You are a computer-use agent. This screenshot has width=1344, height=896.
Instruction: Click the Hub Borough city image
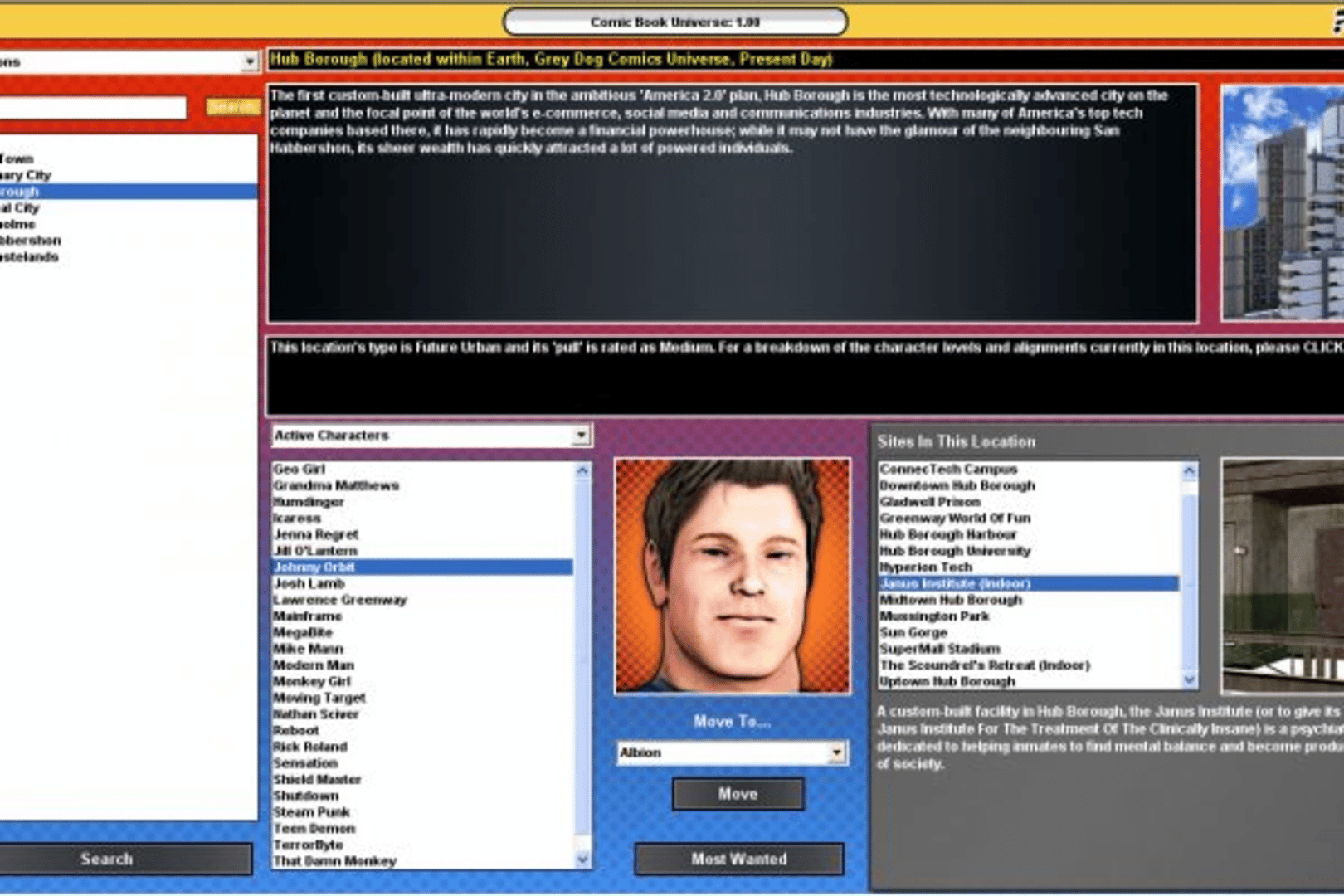coord(1282,202)
